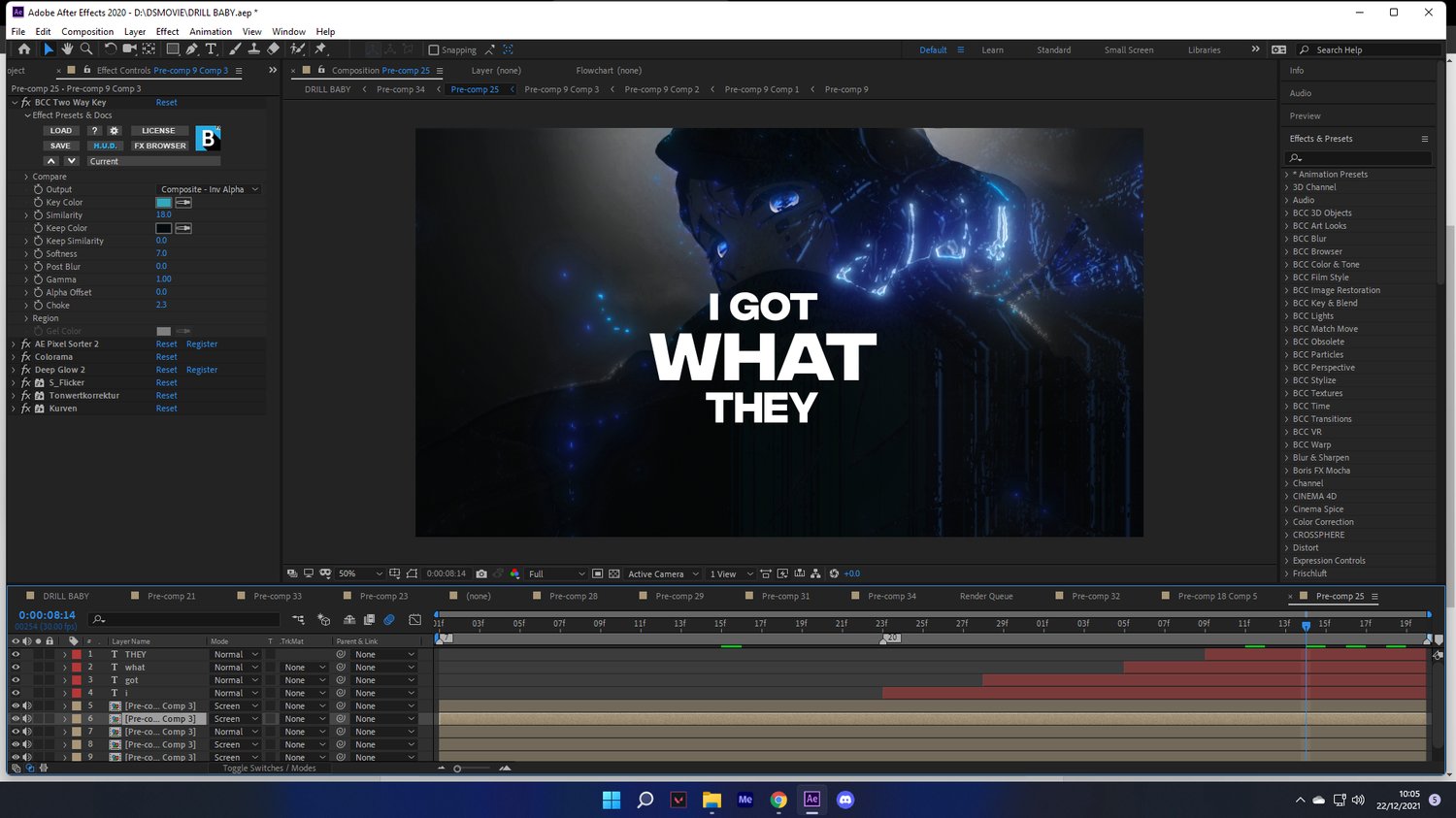Select the Zoom tool in the toolbar

point(86,49)
